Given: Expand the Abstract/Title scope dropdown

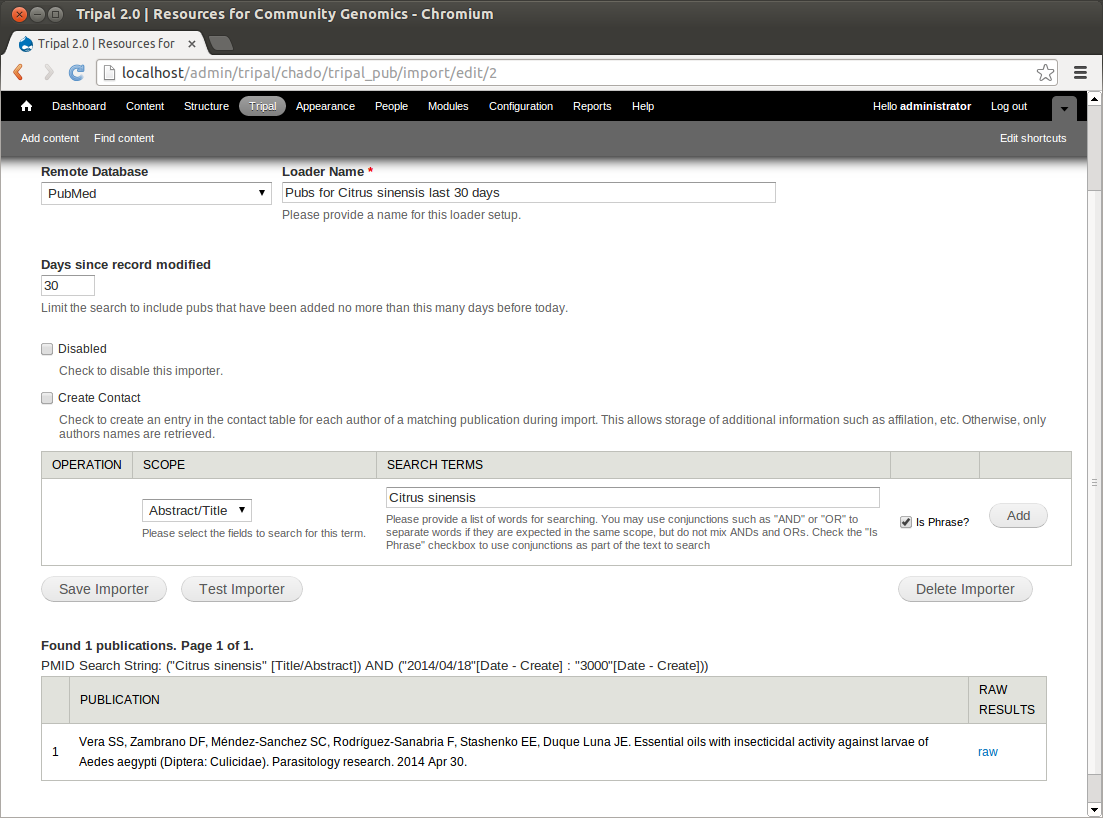Looking at the screenshot, I should point(197,511).
